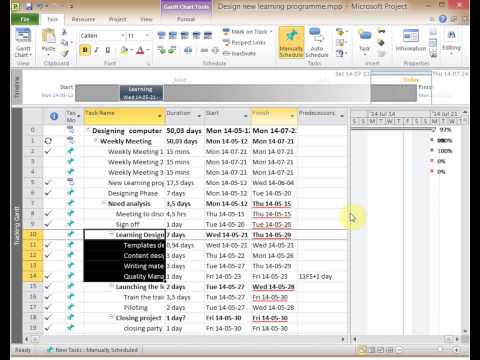Open the font name dropdown arrow
This screenshot has height=360, width=480.
click(x=122, y=36)
